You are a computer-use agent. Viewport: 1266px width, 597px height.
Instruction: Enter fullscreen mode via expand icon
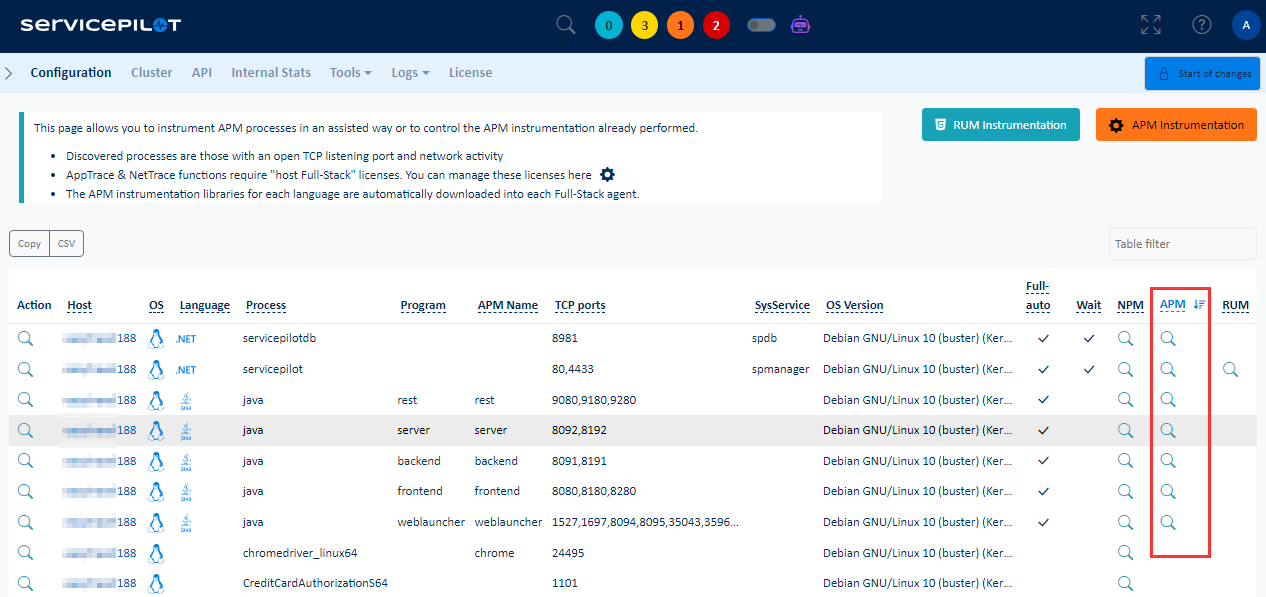[x=1150, y=25]
